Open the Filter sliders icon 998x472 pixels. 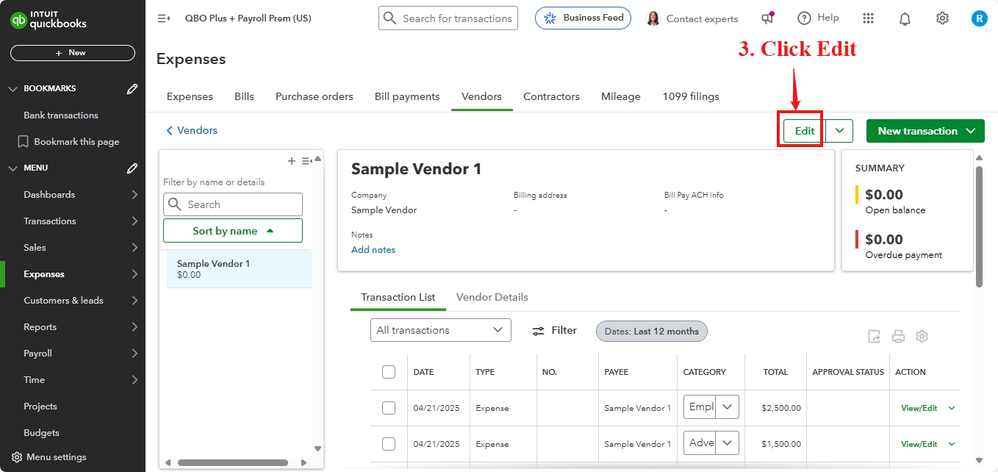pyautogui.click(x=538, y=331)
